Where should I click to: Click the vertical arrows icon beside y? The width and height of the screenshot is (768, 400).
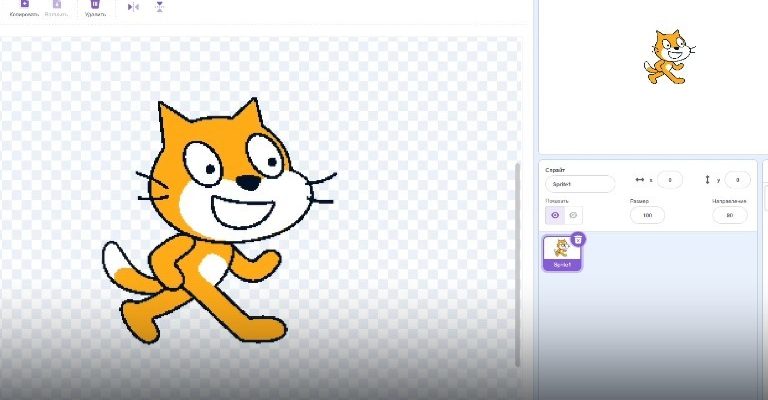(x=707, y=180)
